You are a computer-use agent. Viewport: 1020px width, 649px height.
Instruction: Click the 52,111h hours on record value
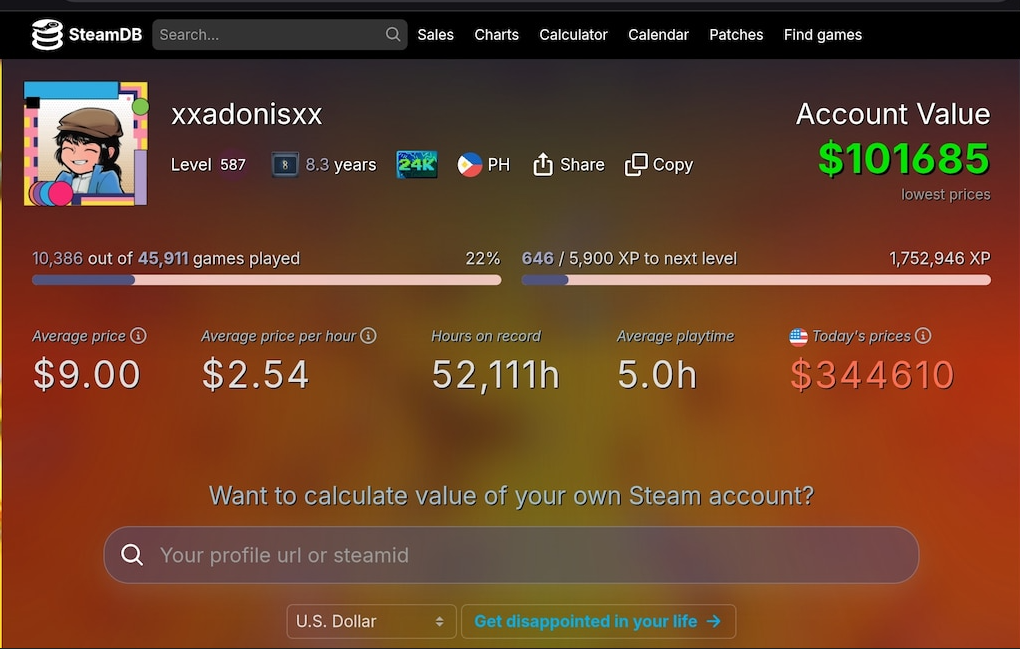point(496,375)
